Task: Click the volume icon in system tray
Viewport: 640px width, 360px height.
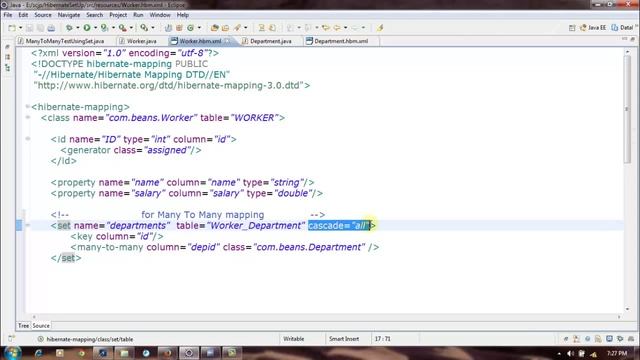Action: point(571,353)
